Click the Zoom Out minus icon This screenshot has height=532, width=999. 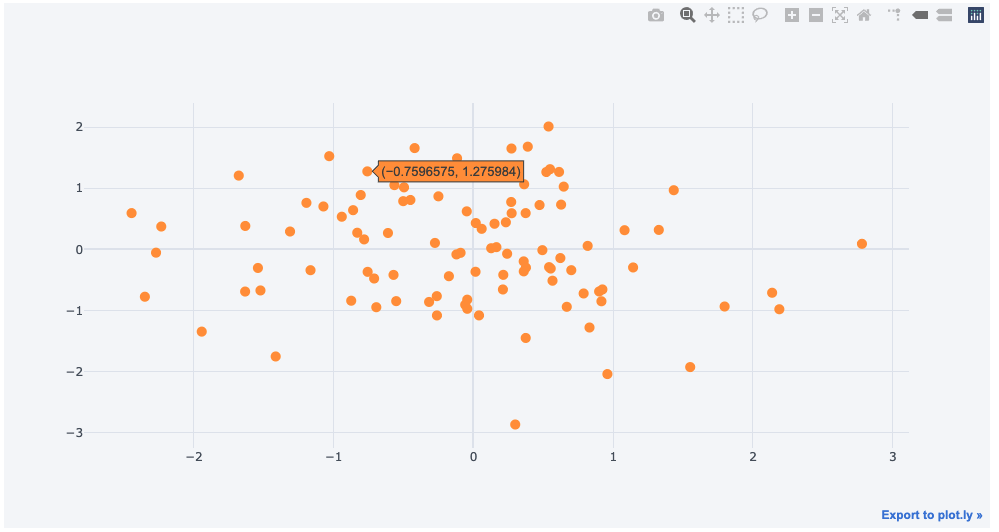pos(816,15)
